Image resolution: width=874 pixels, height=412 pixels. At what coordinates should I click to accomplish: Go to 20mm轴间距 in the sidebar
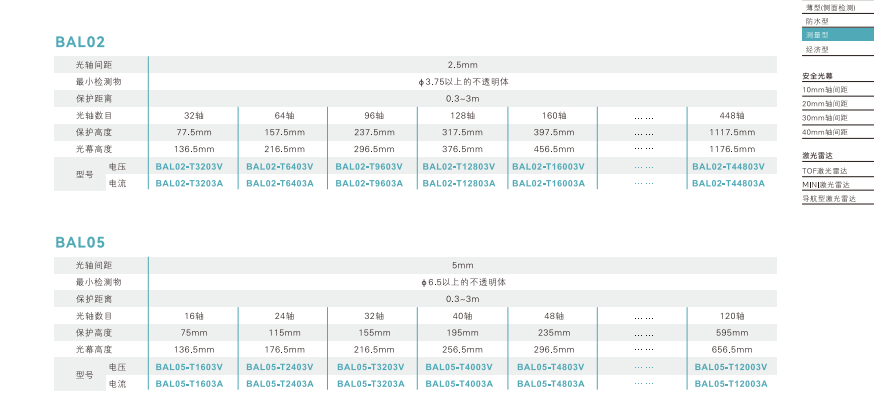pos(825,104)
